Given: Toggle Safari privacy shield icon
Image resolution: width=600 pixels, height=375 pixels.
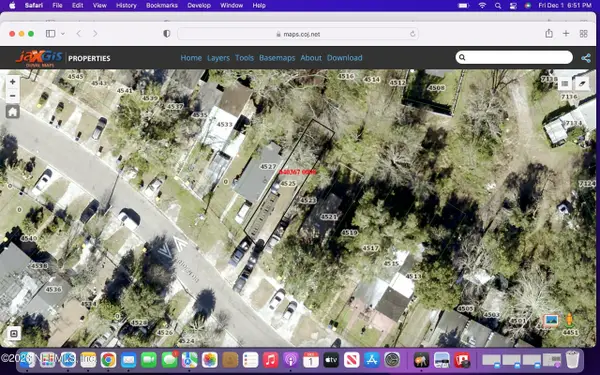Looking at the screenshot, I should point(166,34).
